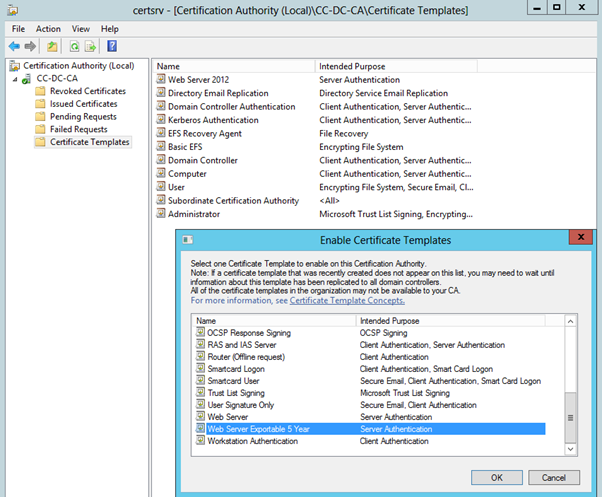Select the Revoked Certificates folder
602x497 pixels.
click(88, 91)
